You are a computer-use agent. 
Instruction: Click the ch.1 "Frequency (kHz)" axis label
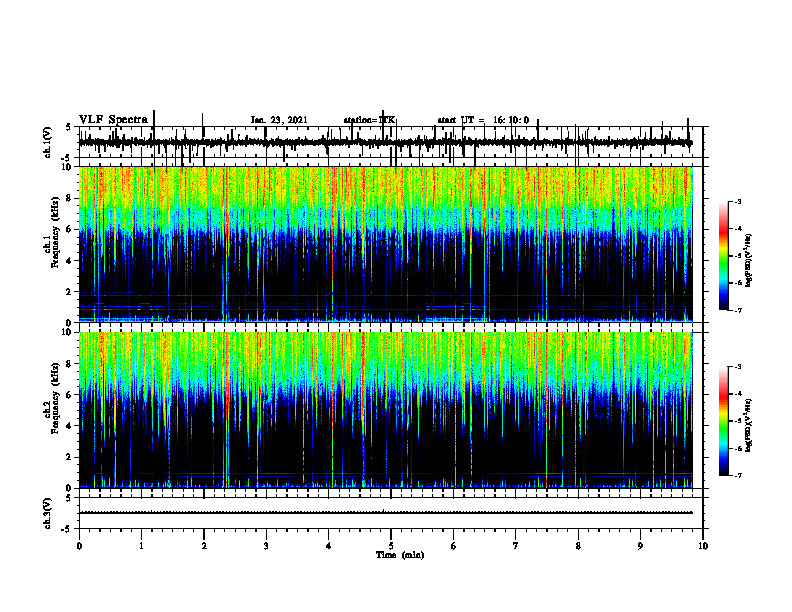coord(55,233)
